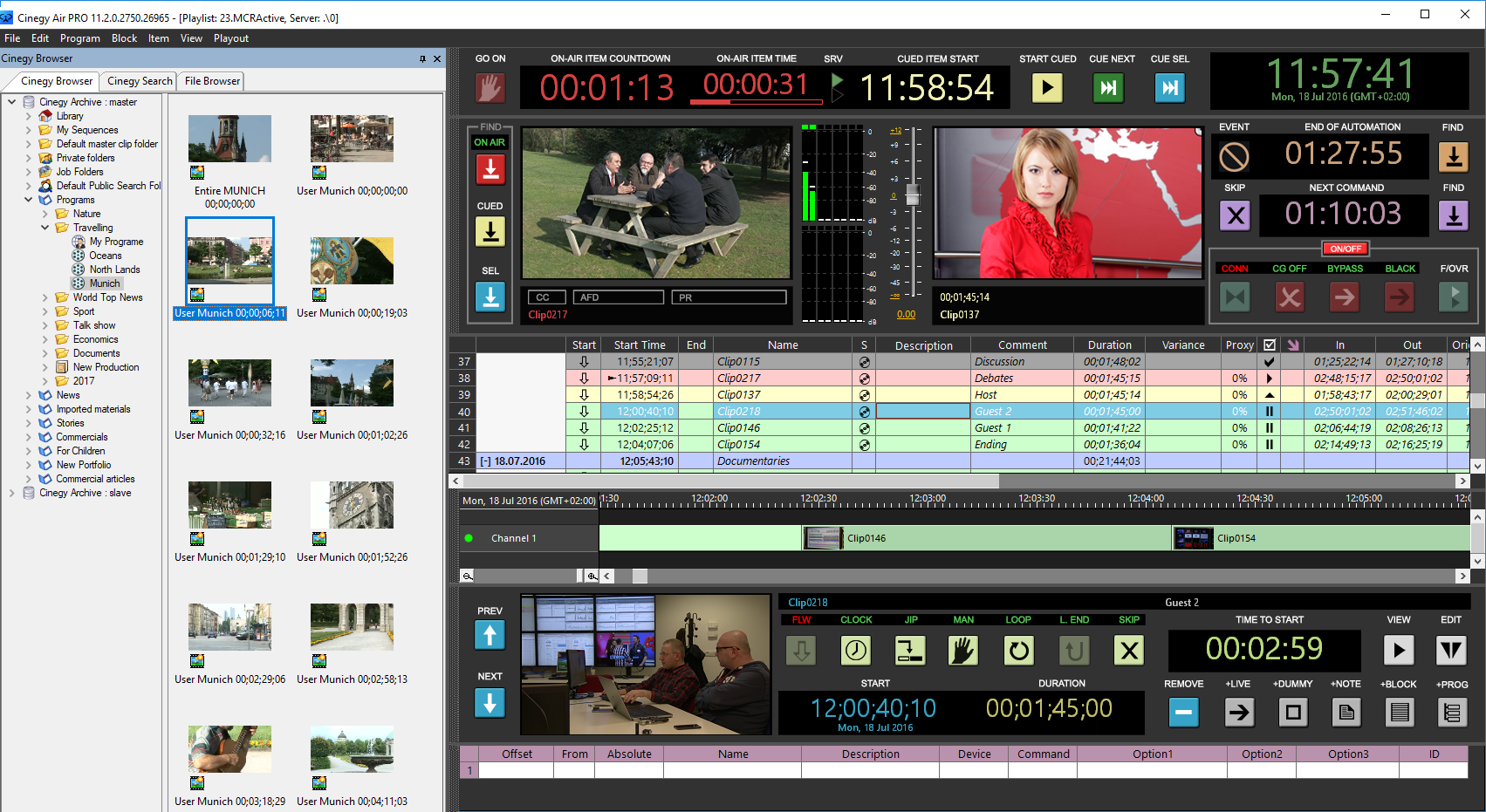Screen dimensions: 1486x812
Task: Toggle the checkbox column header in playlist
Action: pos(1270,345)
